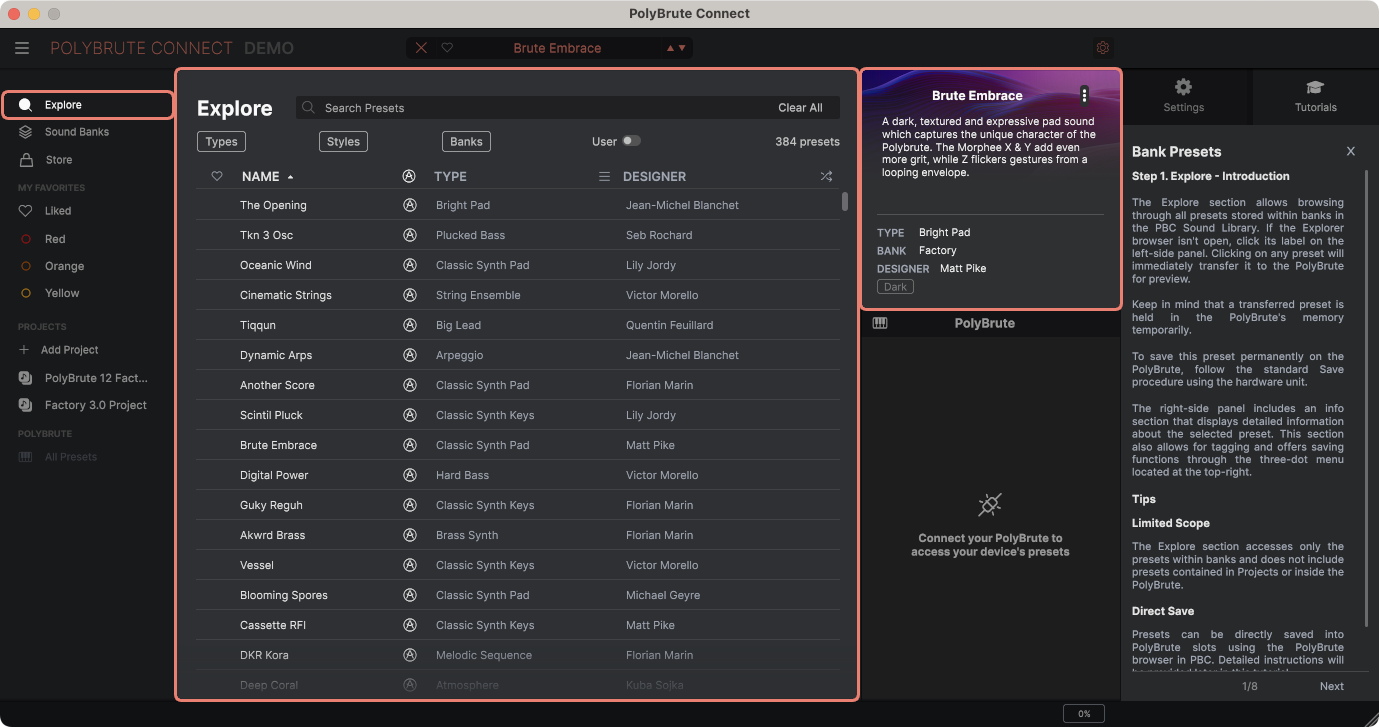Select the Red favorites color tag
The width and height of the screenshot is (1379, 727).
[x=55, y=239]
